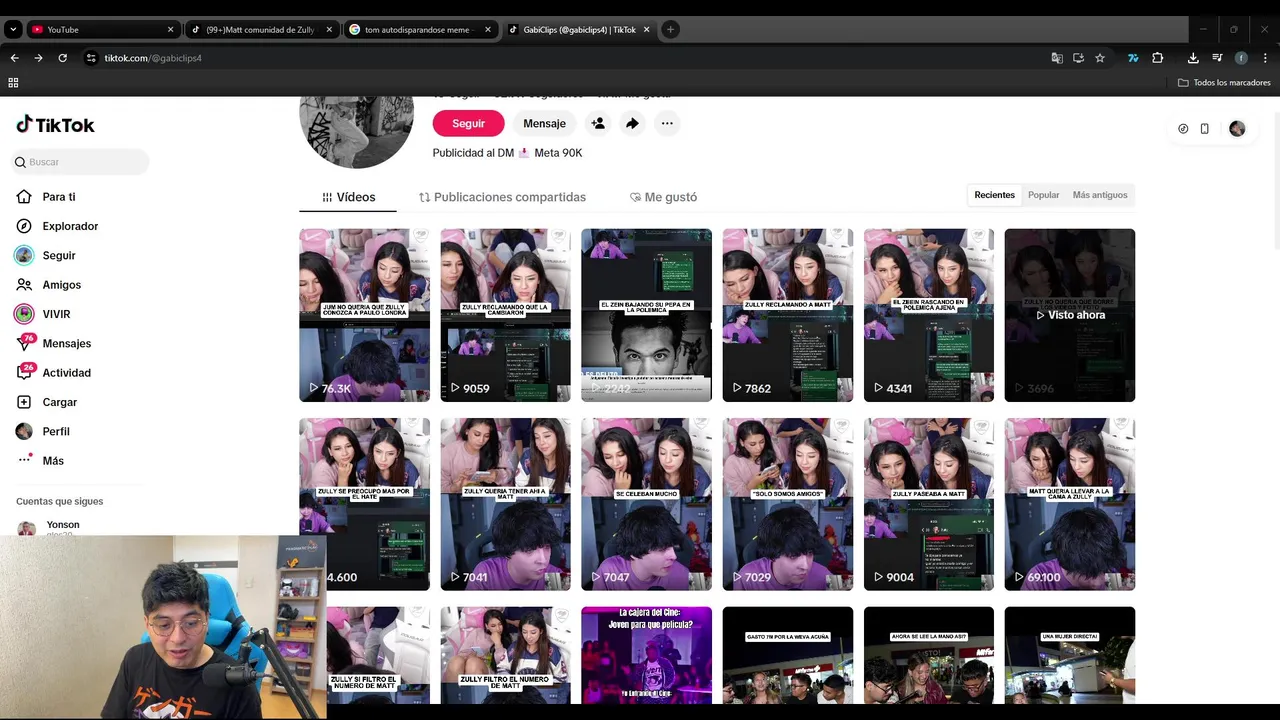Click the share arrow icon on the profile

(x=632, y=123)
